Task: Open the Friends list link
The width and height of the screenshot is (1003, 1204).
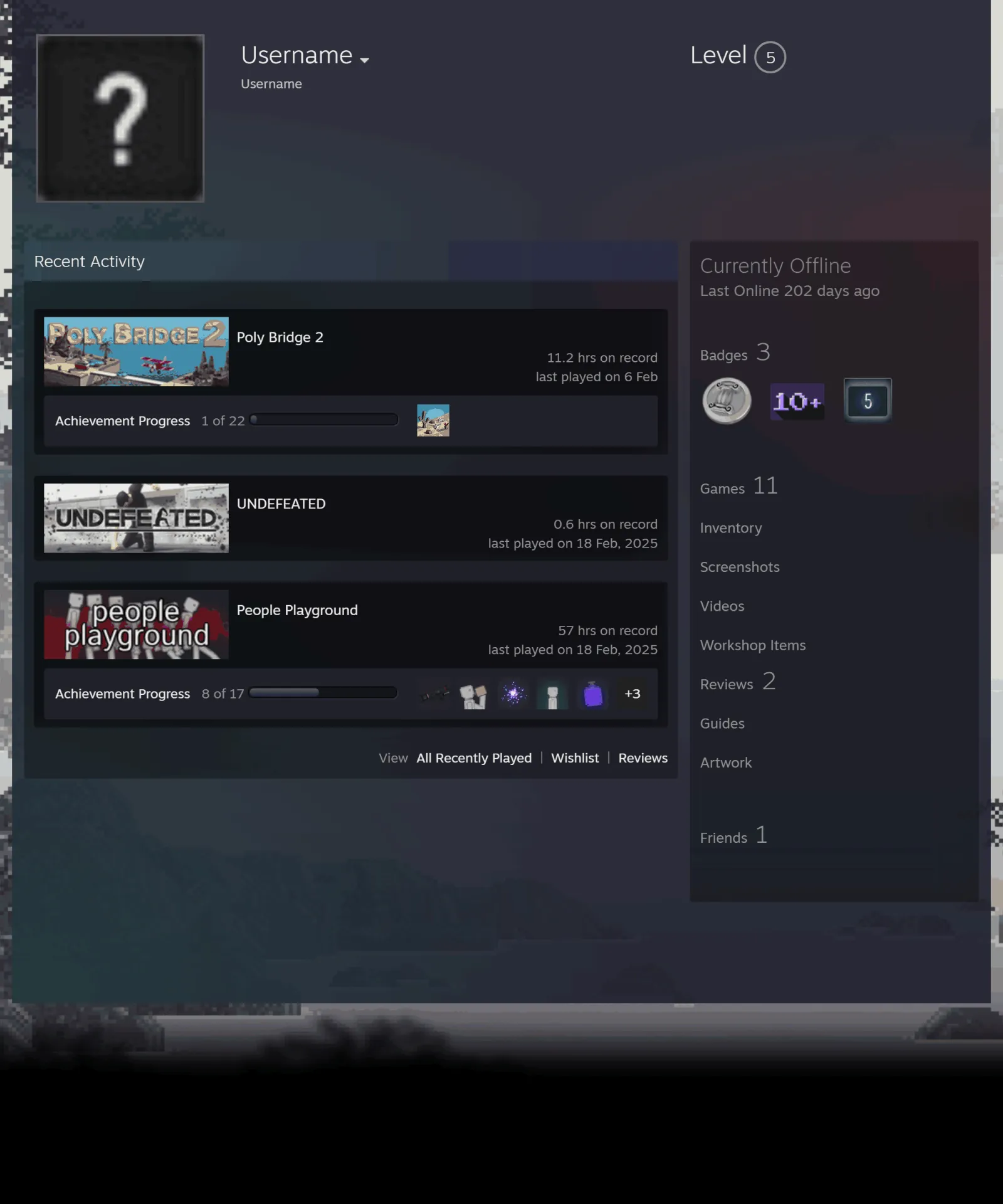Action: click(x=733, y=835)
